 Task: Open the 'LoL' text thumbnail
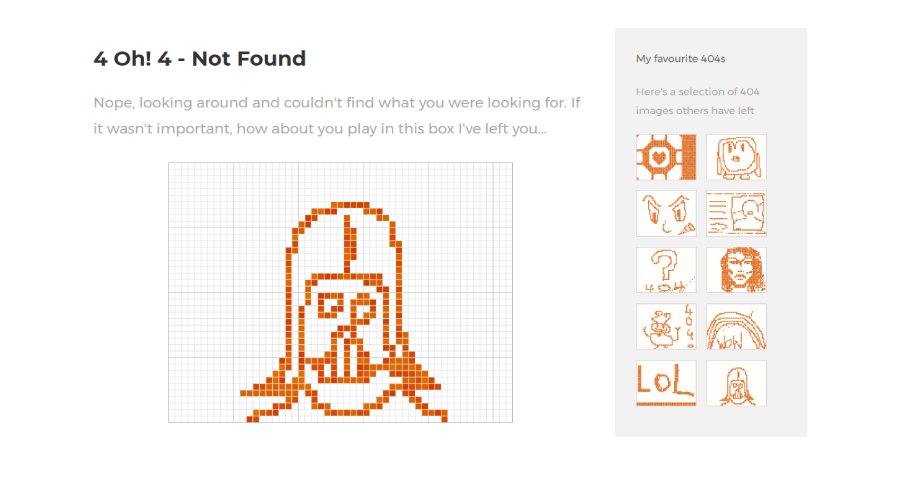(x=666, y=383)
